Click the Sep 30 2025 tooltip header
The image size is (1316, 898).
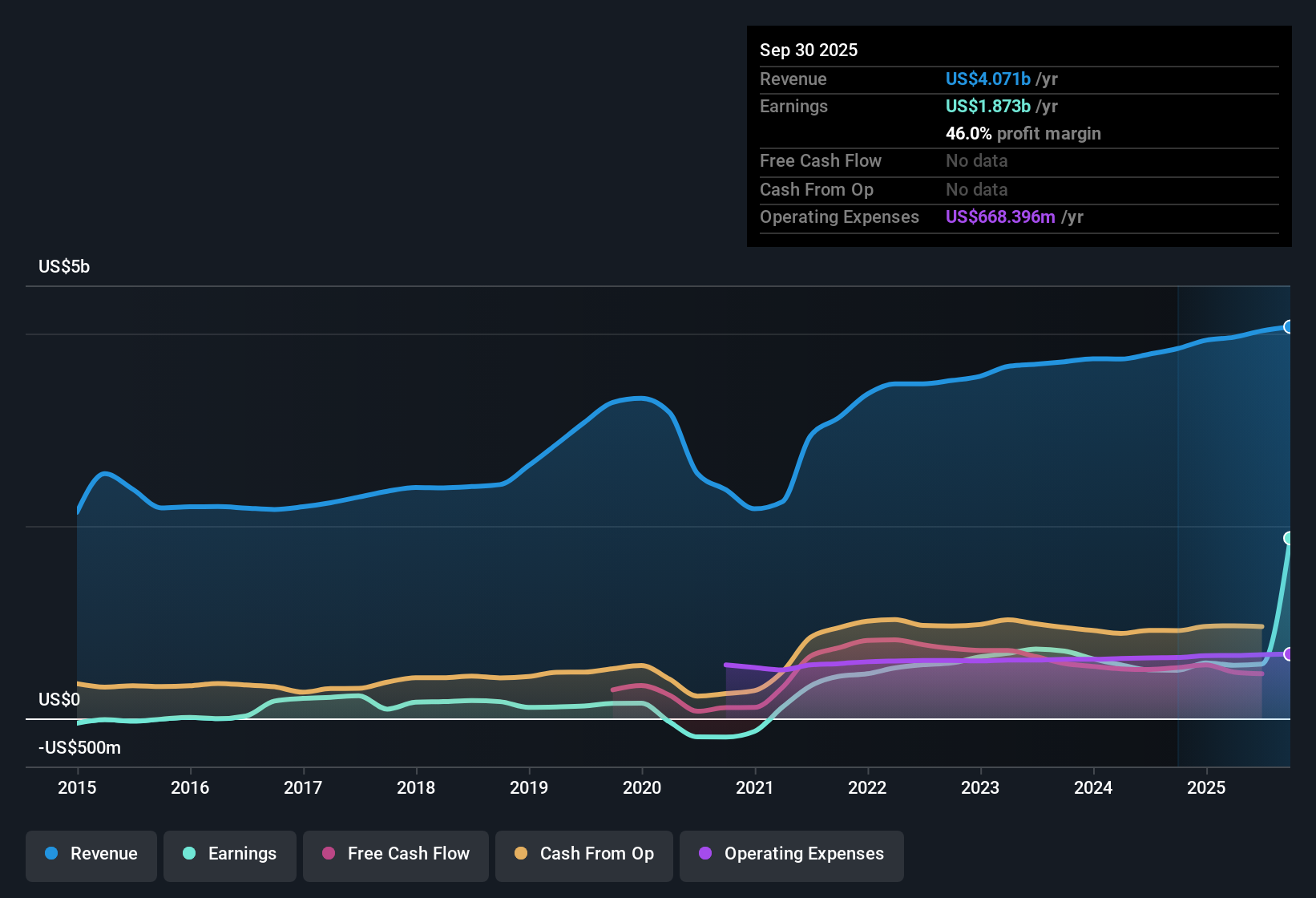[808, 50]
